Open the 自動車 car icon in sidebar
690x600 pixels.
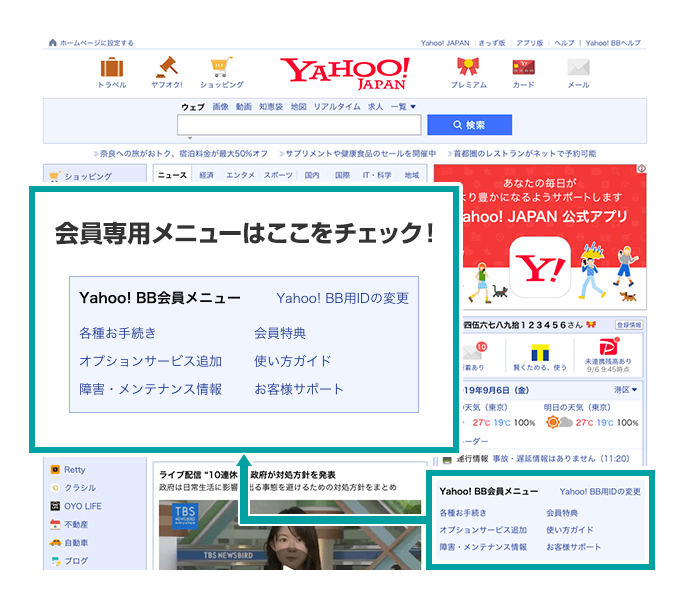click(x=54, y=542)
